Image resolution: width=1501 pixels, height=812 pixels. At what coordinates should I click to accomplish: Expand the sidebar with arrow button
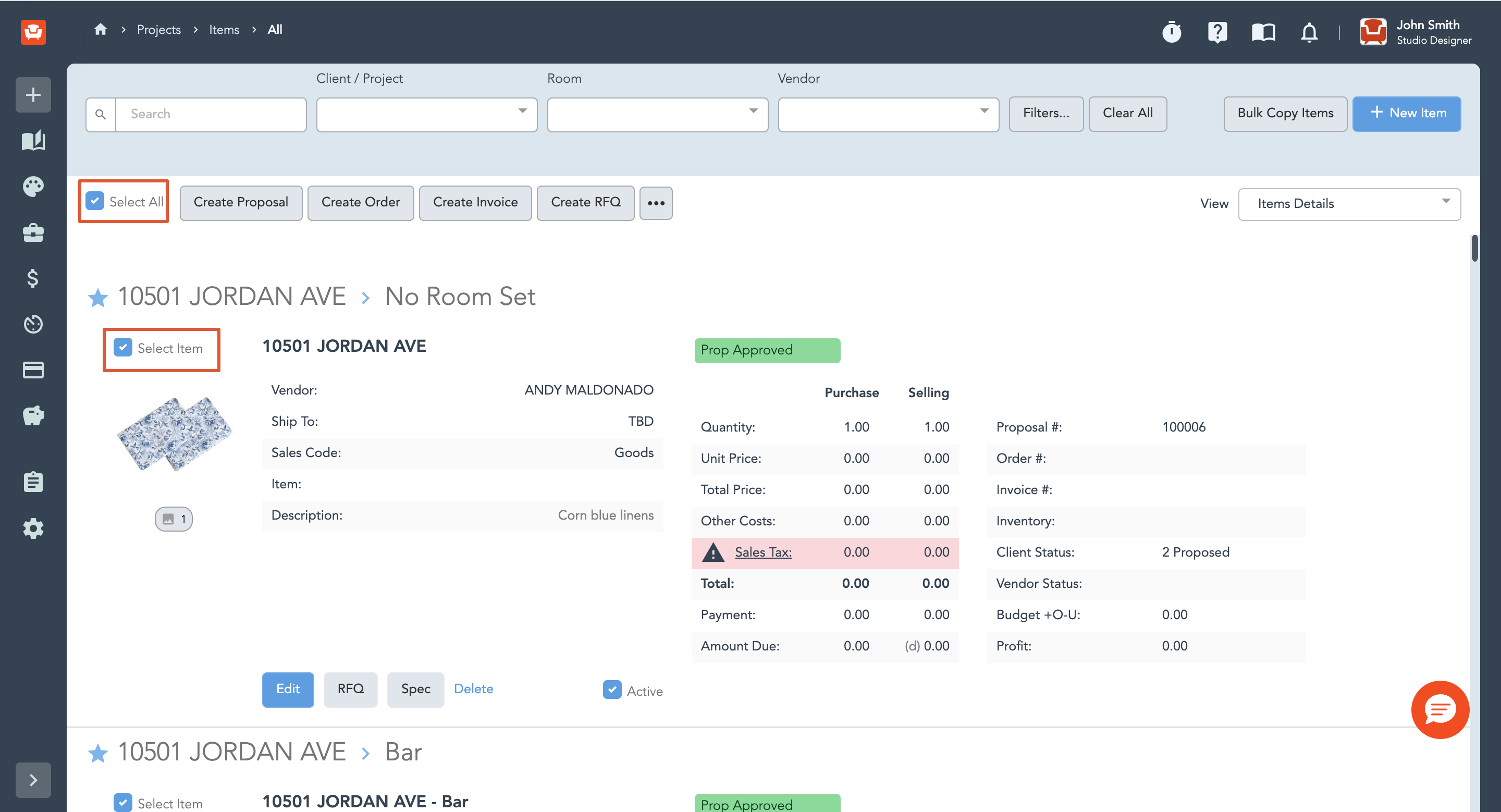coord(33,780)
